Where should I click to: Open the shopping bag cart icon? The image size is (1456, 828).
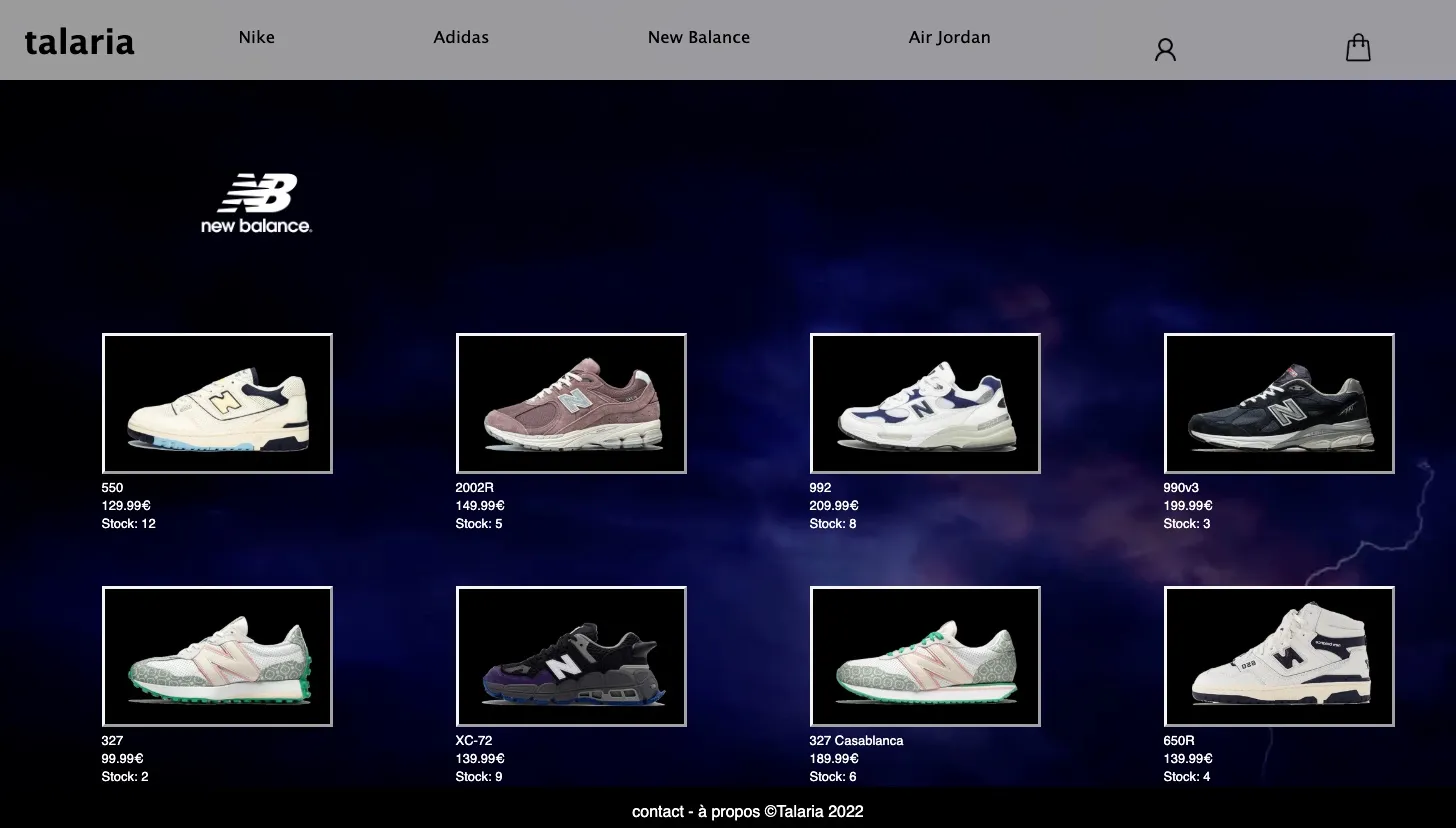point(1358,47)
